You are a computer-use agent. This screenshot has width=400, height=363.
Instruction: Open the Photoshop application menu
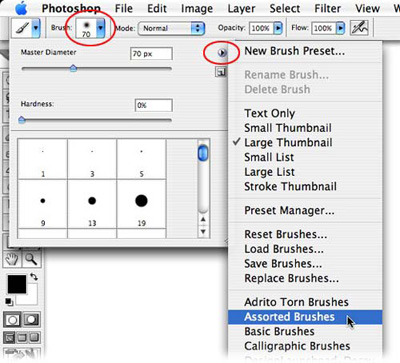tap(71, 8)
